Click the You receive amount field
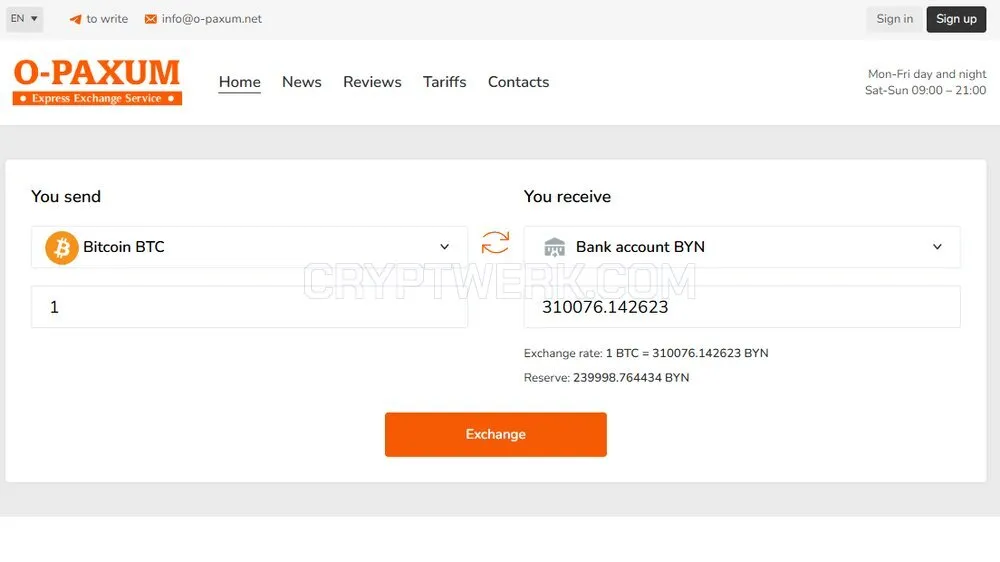Viewport: 1000px width, 562px height. pos(742,307)
